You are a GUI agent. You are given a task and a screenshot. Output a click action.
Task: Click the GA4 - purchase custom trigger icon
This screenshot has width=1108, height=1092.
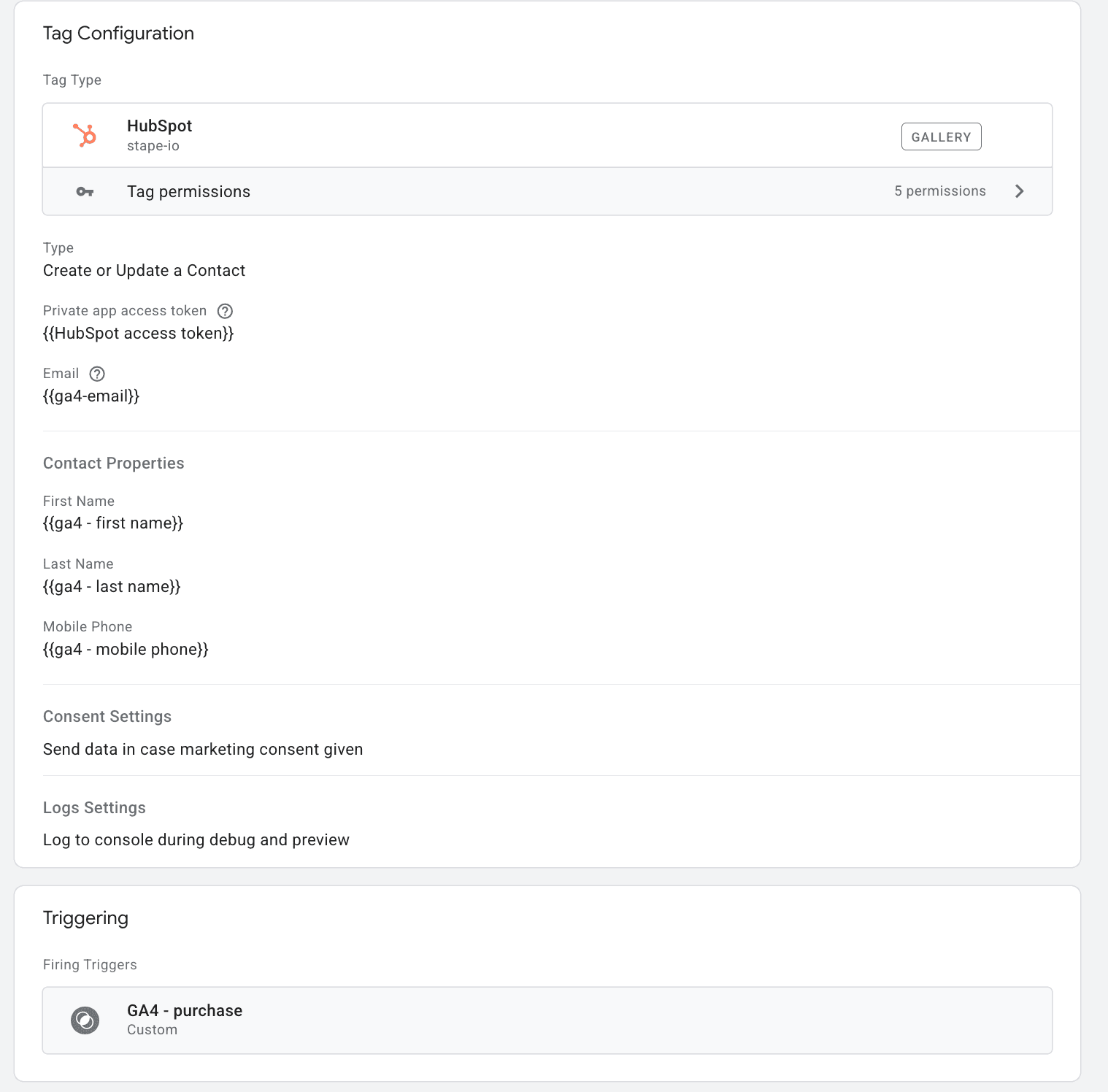tap(85, 1020)
